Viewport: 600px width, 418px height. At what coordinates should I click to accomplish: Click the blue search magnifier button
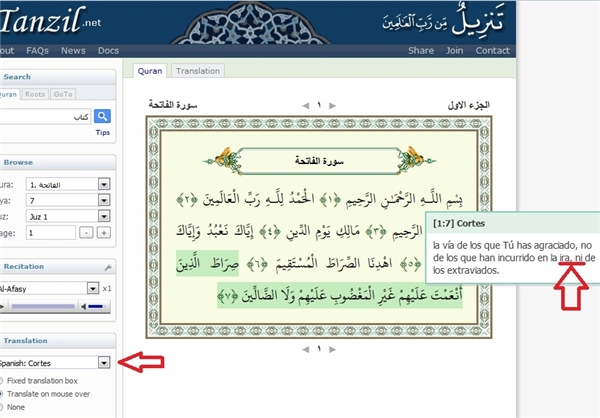click(x=102, y=116)
